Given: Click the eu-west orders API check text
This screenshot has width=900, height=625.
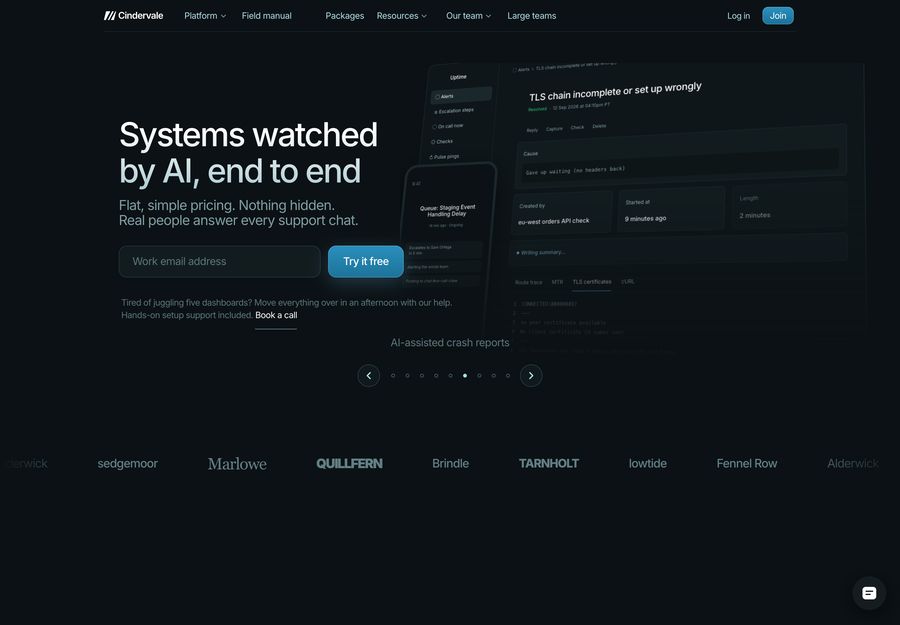Looking at the screenshot, I should [x=554, y=220].
